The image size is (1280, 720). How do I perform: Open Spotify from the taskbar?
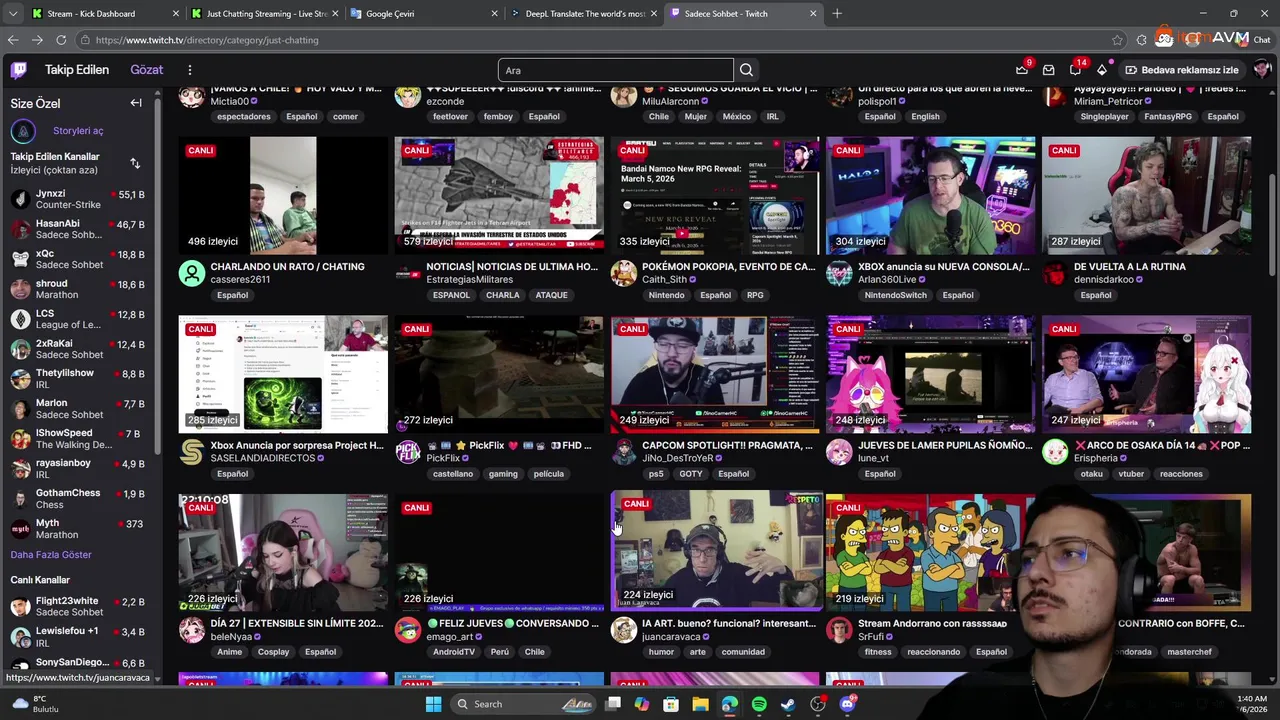pos(759,704)
